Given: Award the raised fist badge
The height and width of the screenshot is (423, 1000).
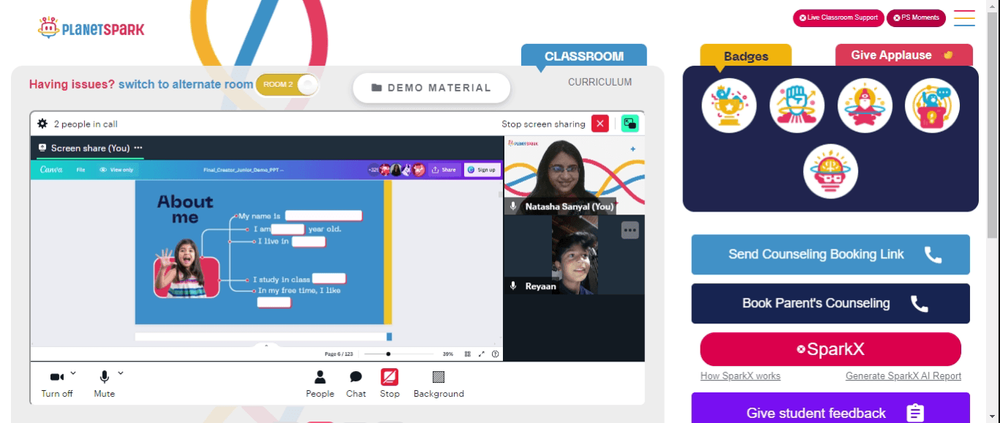Looking at the screenshot, I should [x=797, y=105].
